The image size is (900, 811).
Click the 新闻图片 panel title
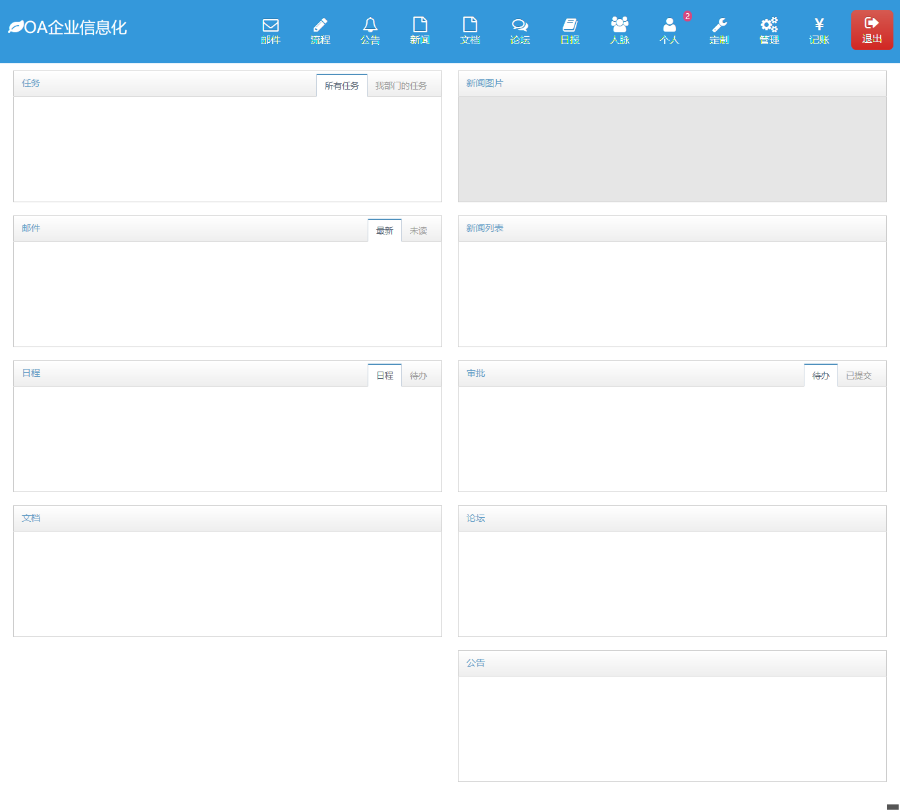coord(484,83)
